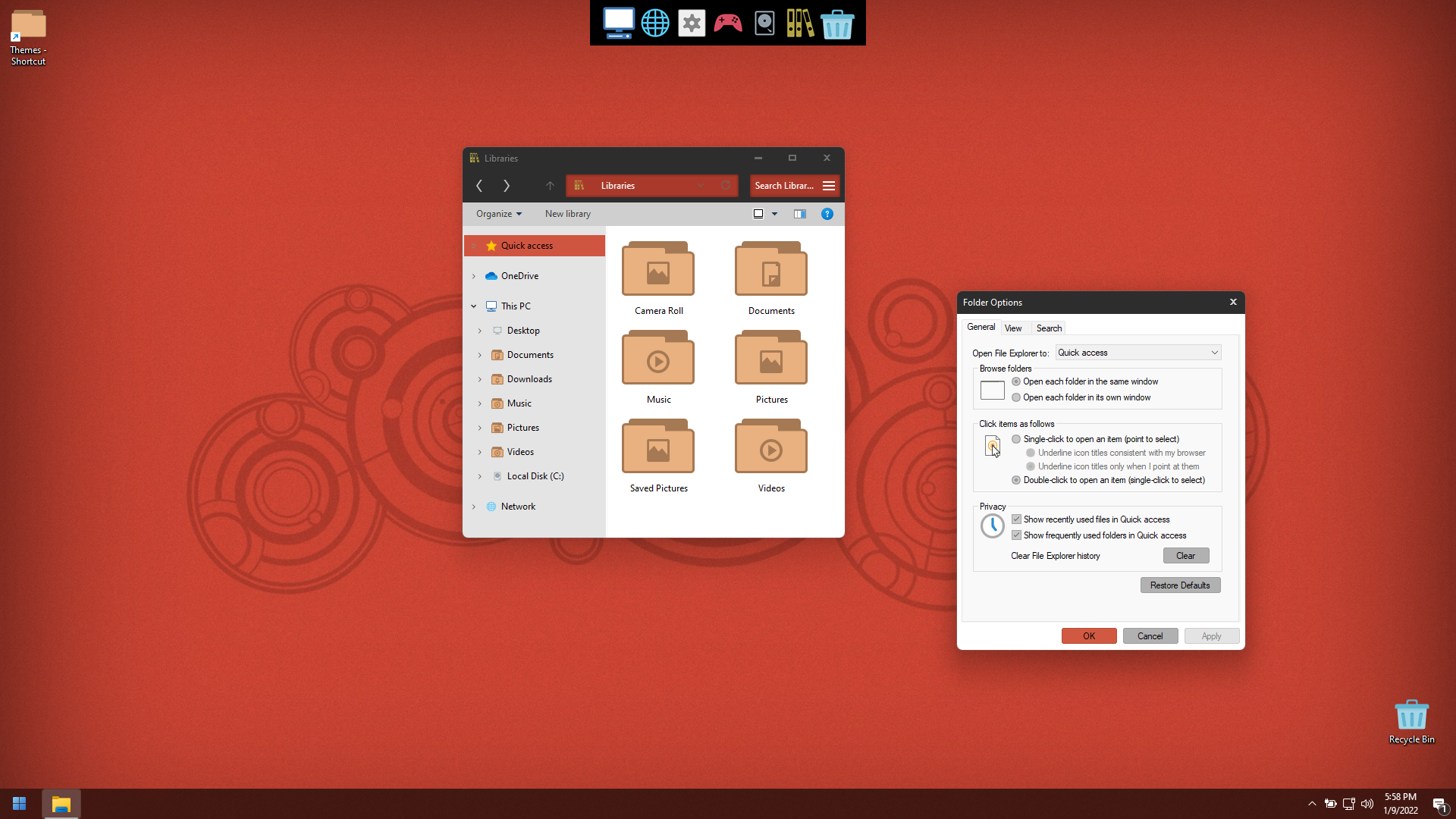1456x819 pixels.
Task: Click Clear File Explorer history button
Action: pos(1185,556)
